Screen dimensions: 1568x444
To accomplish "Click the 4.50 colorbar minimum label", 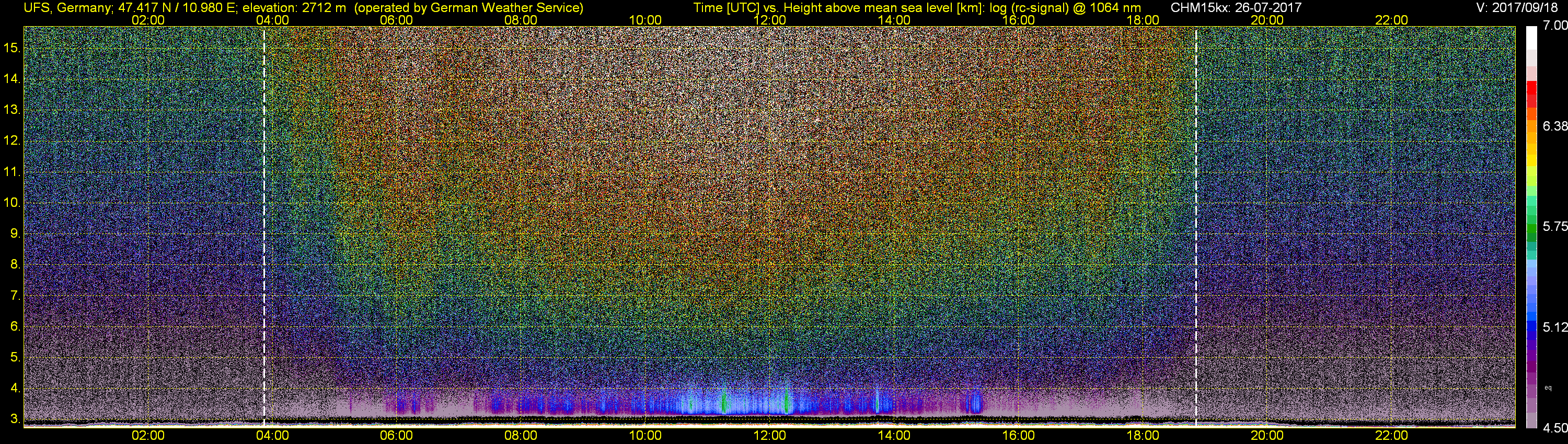I will (1555, 428).
